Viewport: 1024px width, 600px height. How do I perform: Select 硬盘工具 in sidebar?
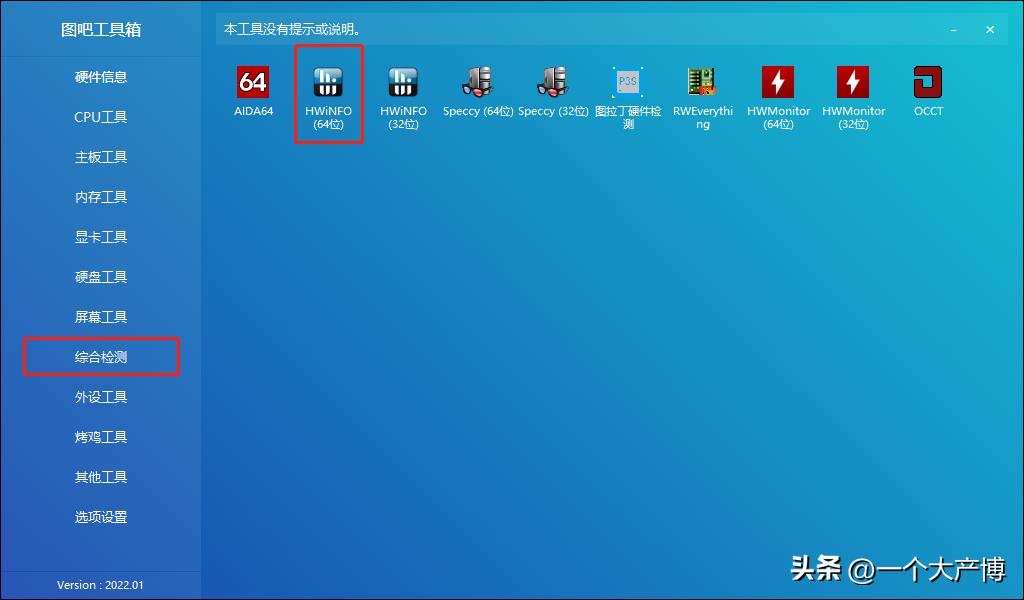(101, 277)
